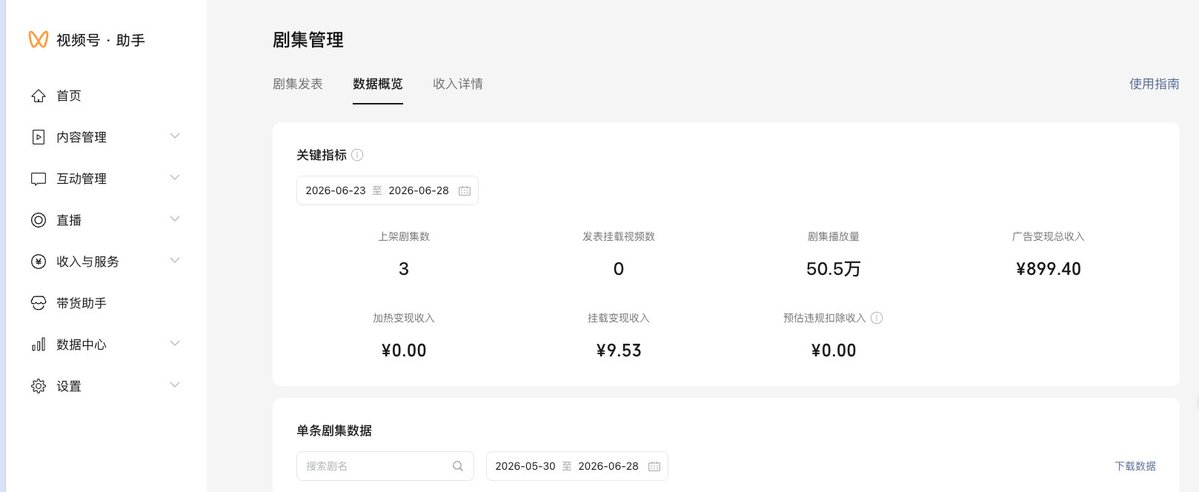The height and width of the screenshot is (492, 1199).
Task: Click the end date 2026-06-28 in 关键指标
Action: 419,191
